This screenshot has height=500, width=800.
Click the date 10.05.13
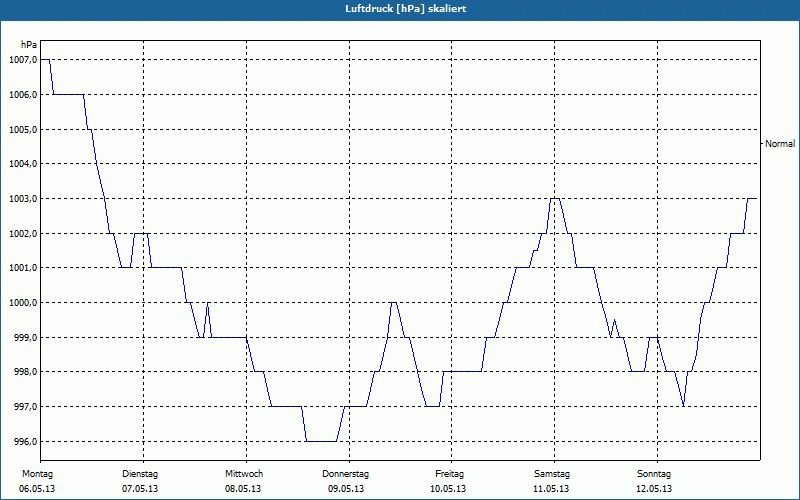point(448,489)
